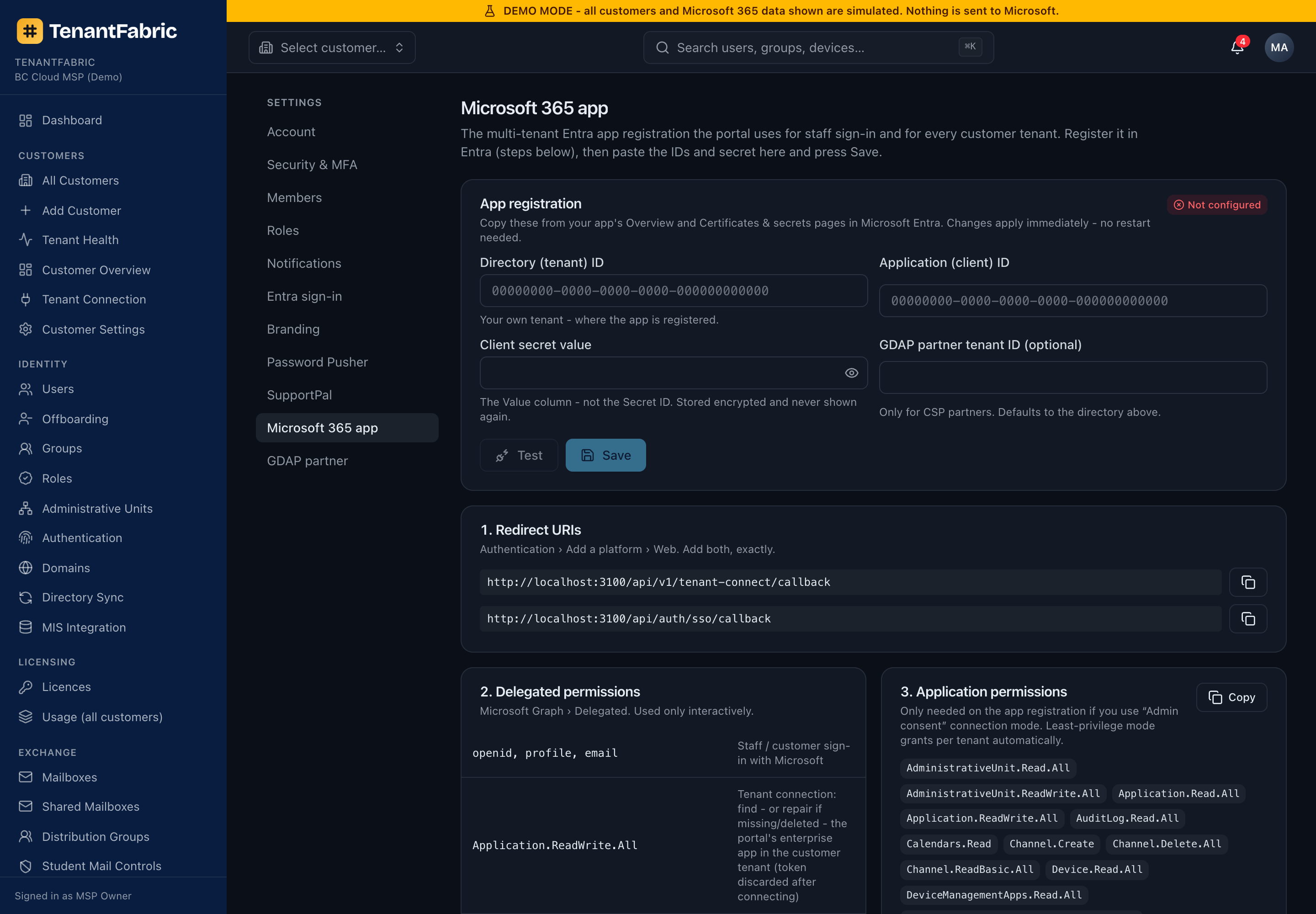Copy the application permissions list
The width and height of the screenshot is (1316, 914).
1232,697
